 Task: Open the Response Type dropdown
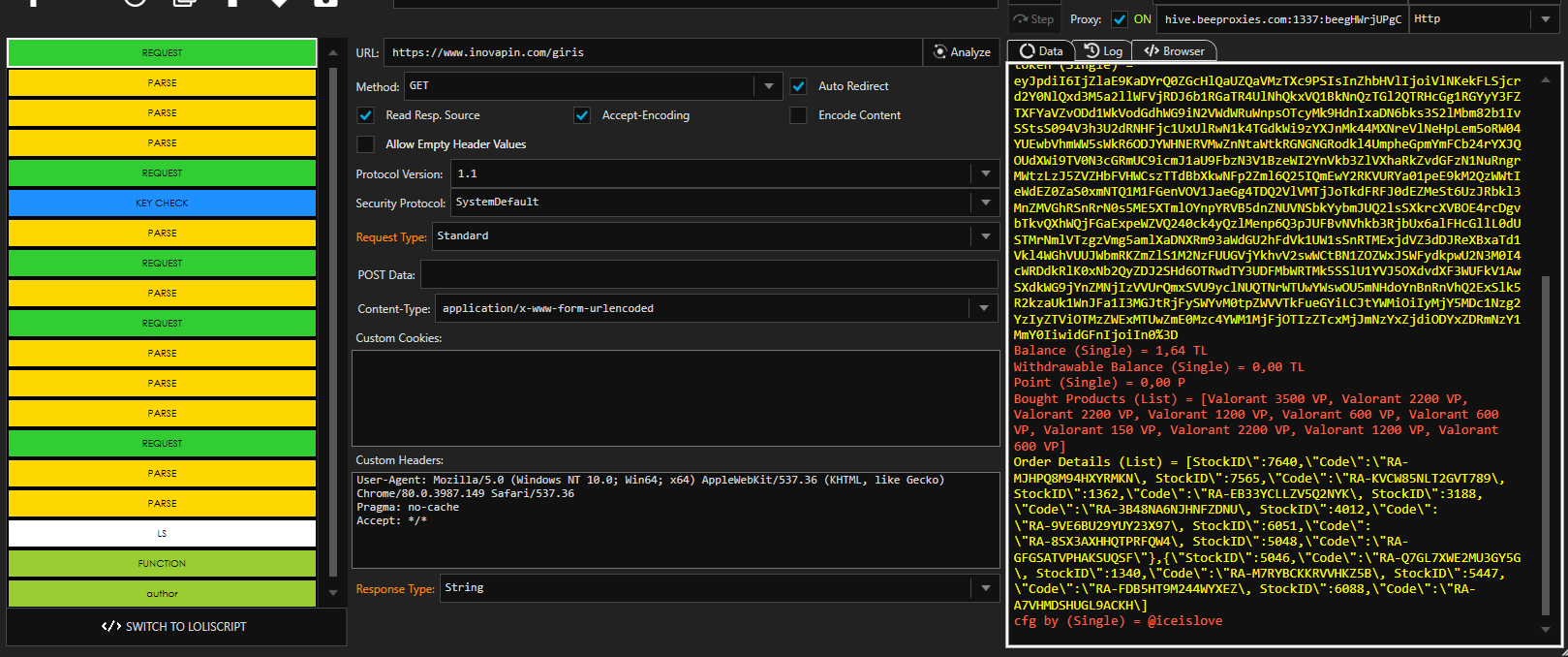985,588
